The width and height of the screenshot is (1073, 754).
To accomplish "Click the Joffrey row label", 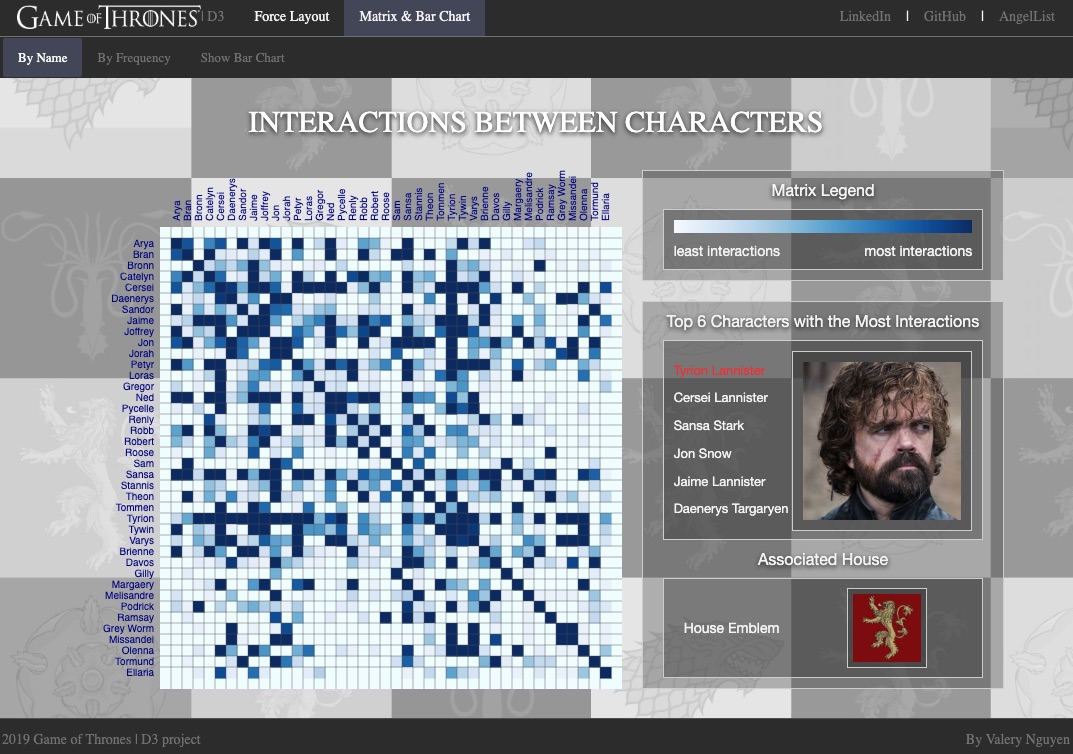I will pyautogui.click(x=139, y=331).
